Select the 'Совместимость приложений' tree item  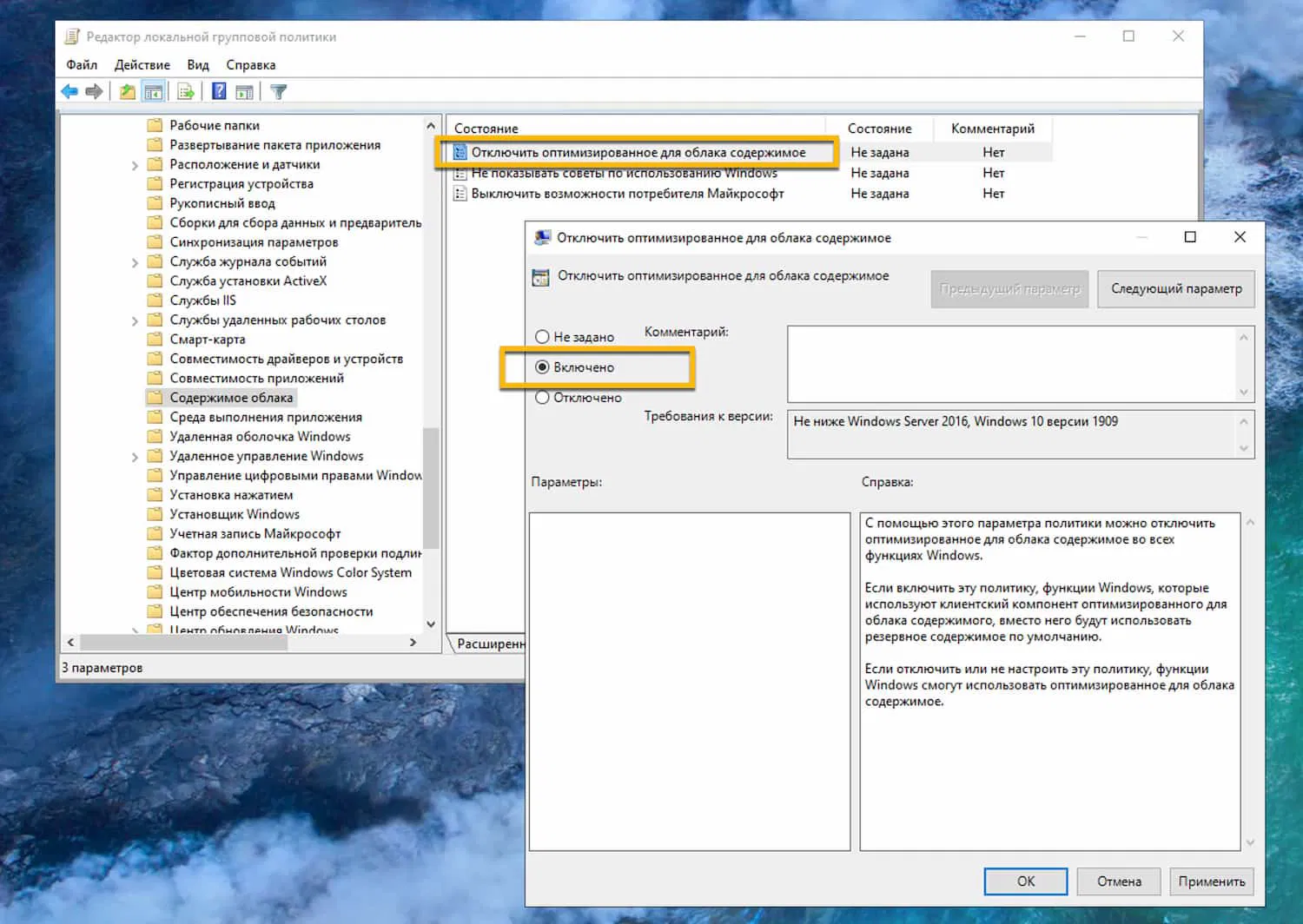pos(257,378)
